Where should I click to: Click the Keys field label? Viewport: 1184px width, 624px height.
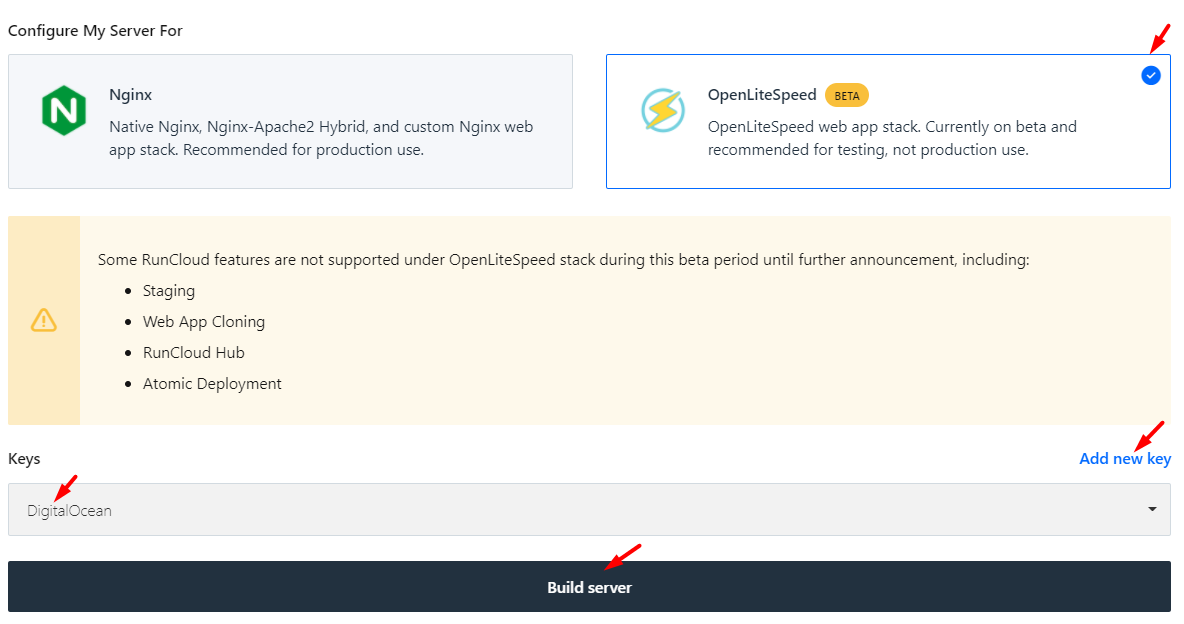24,459
